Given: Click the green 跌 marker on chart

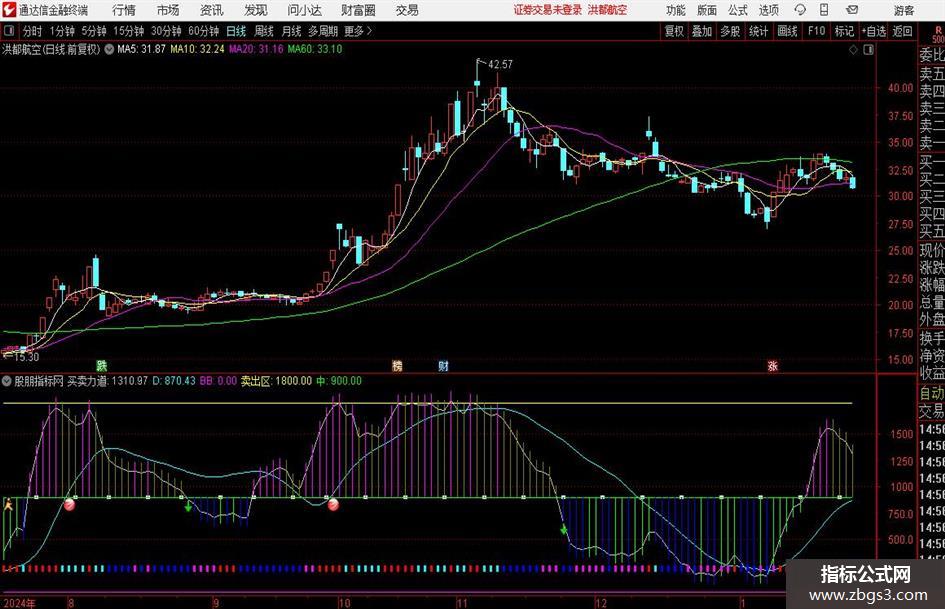Looking at the screenshot, I should 101,365.
